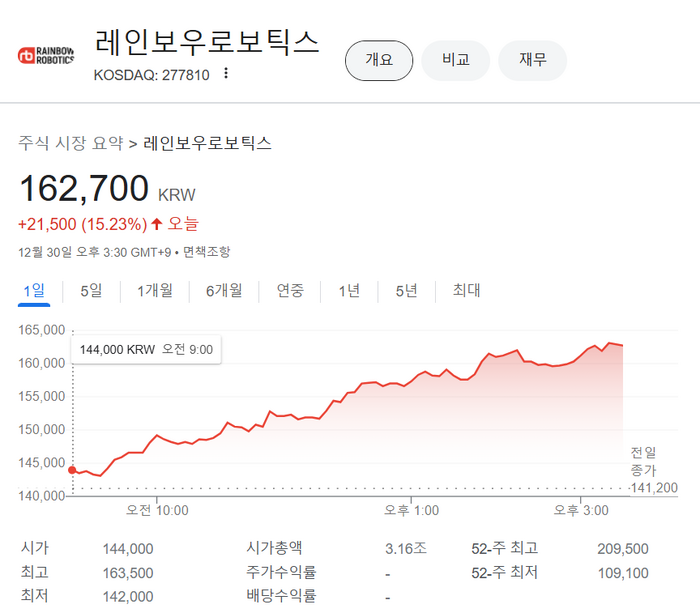
Task: Click the KOSDAQ: 277810 ticker text
Action: point(151,75)
